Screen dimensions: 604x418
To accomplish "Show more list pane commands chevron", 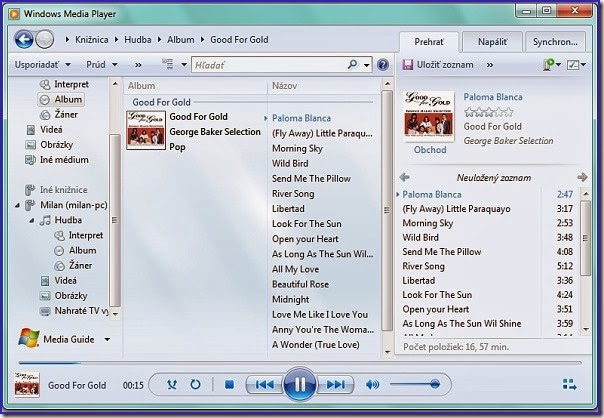I will click(x=490, y=65).
